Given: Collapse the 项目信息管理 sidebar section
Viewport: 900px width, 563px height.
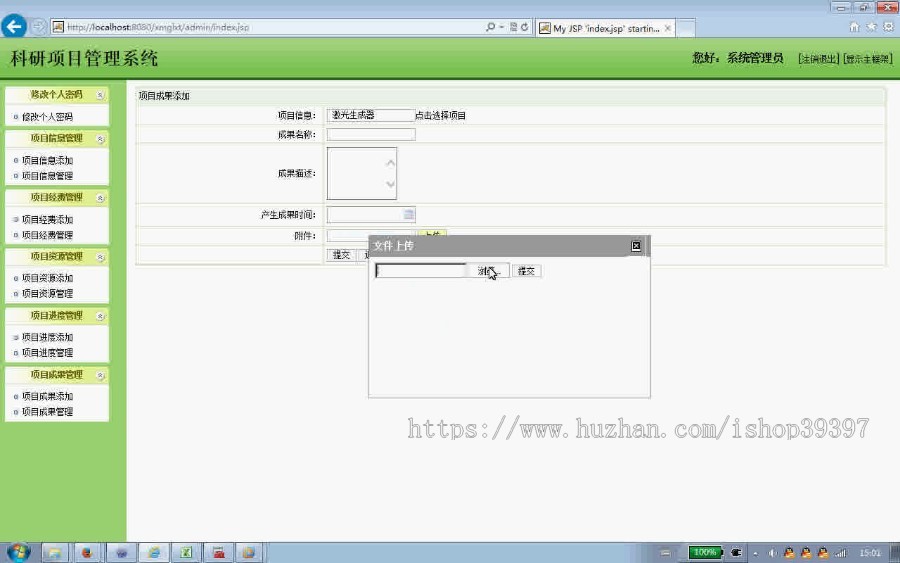Looking at the screenshot, I should pyautogui.click(x=100, y=139).
